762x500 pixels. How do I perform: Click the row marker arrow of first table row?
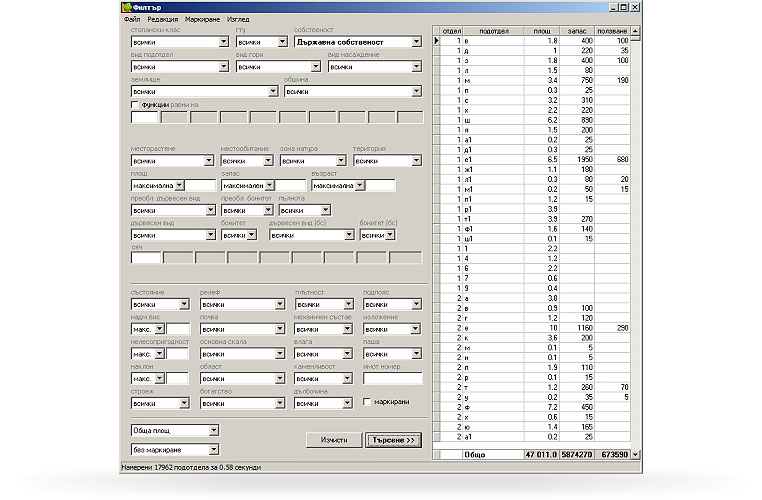pos(436,41)
